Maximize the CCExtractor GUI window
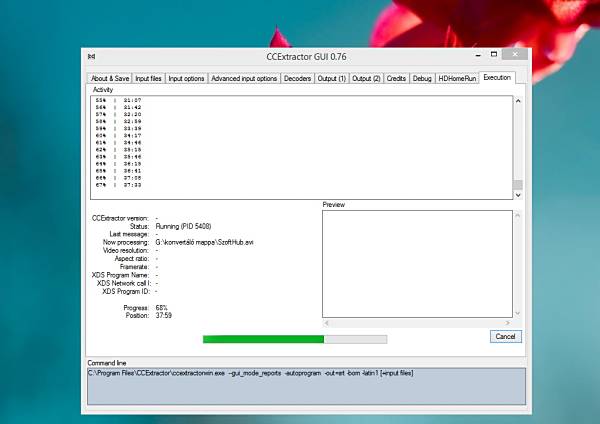The height and width of the screenshot is (424, 600). pyautogui.click(x=494, y=54)
